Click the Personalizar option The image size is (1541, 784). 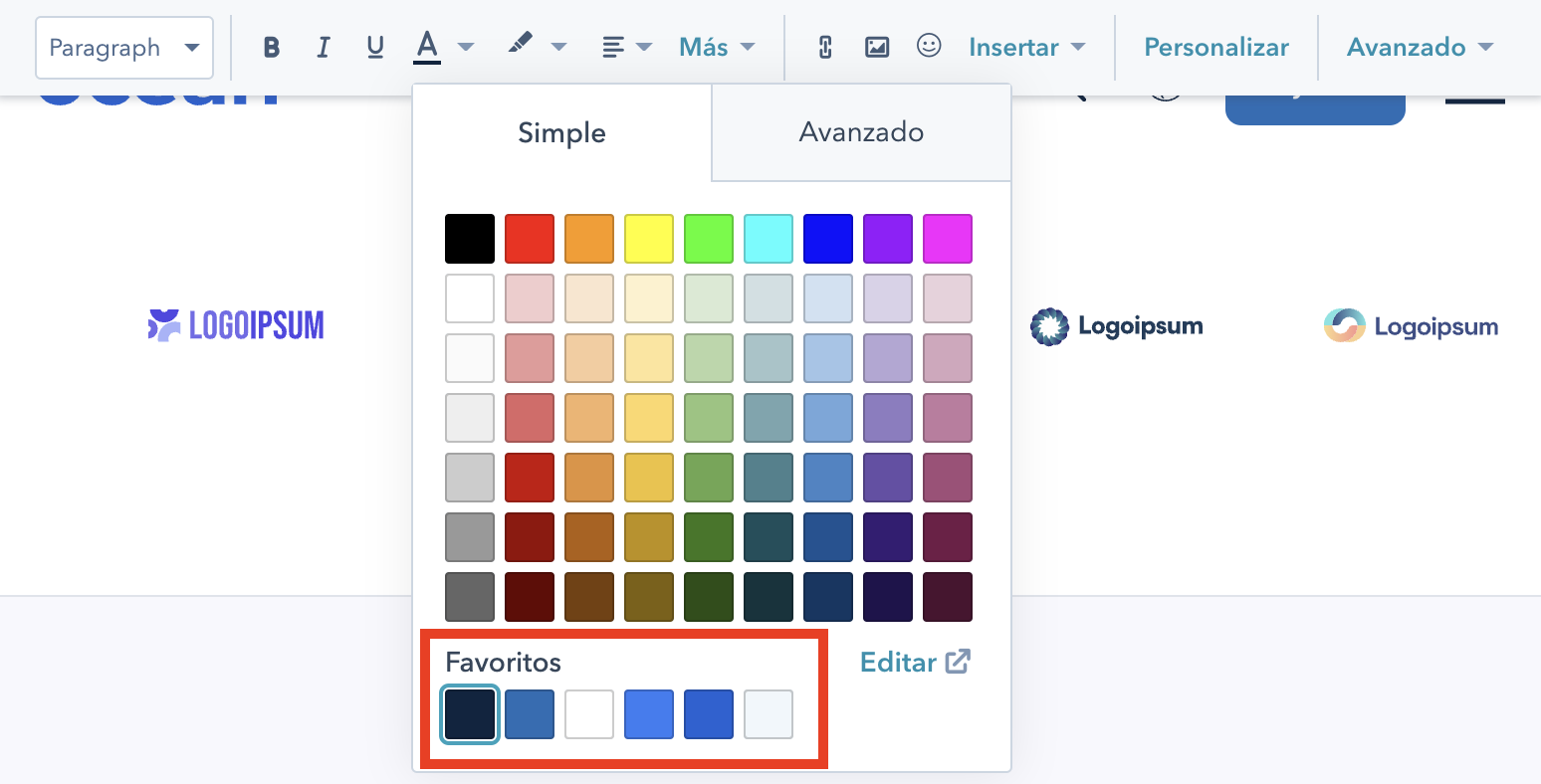click(1215, 46)
